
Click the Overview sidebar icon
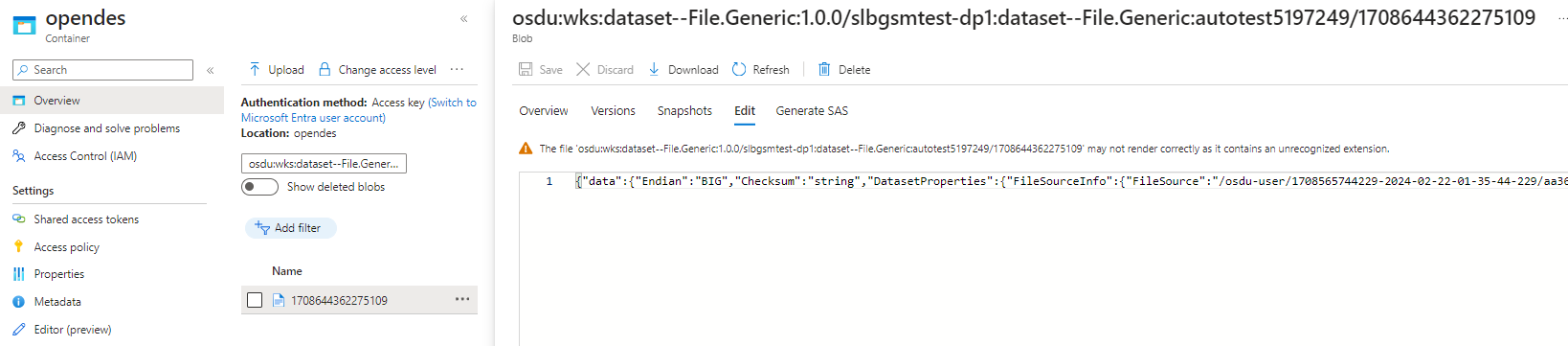coord(19,101)
